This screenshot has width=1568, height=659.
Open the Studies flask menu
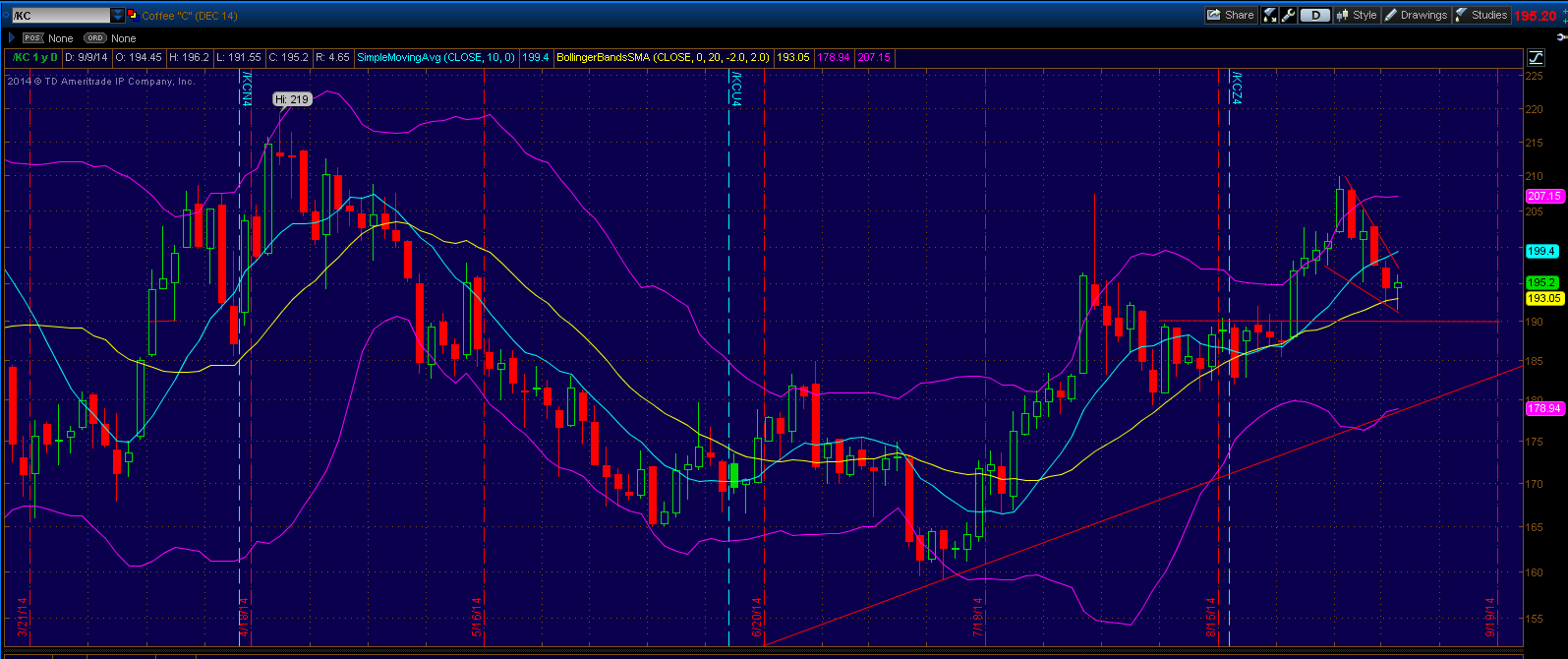point(1481,15)
